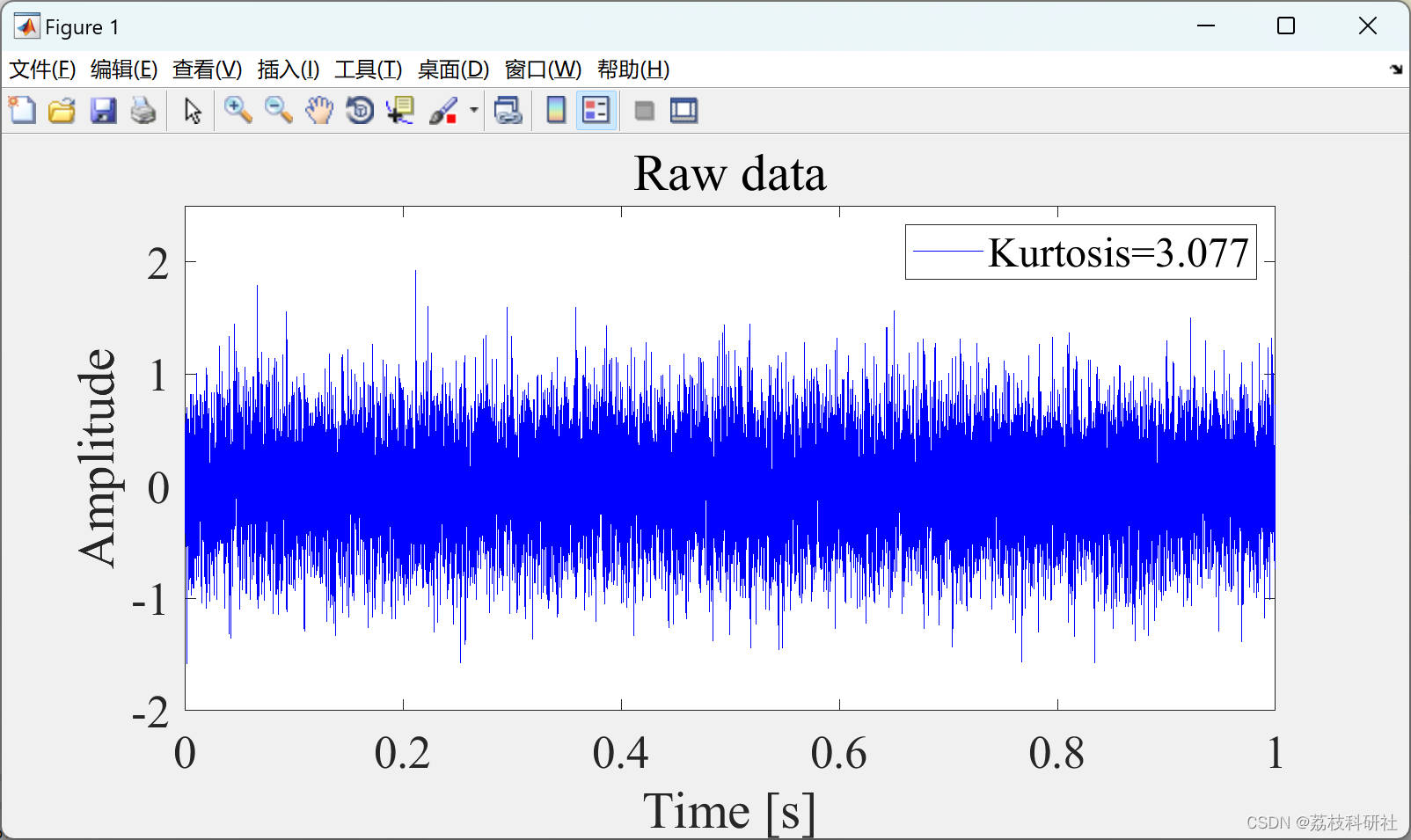1411x840 pixels.
Task: Activate the Pan hand tool
Action: pyautogui.click(x=319, y=111)
